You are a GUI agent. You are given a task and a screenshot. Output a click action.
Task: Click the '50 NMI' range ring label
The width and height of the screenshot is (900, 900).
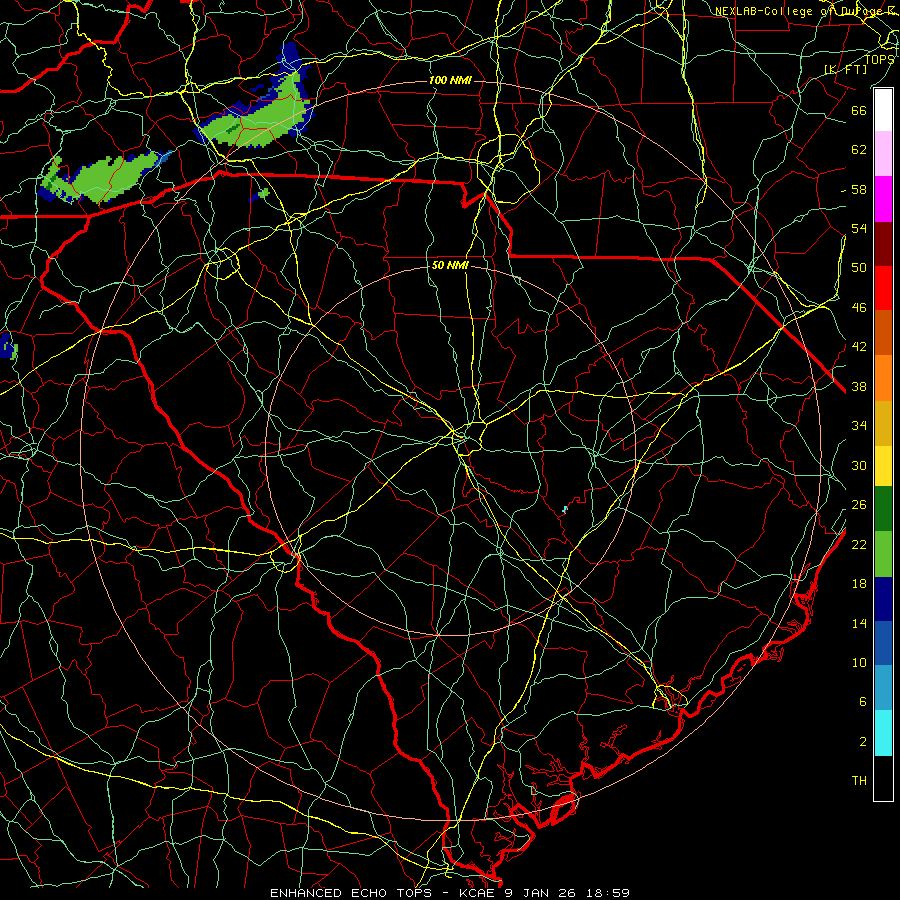[x=450, y=265]
